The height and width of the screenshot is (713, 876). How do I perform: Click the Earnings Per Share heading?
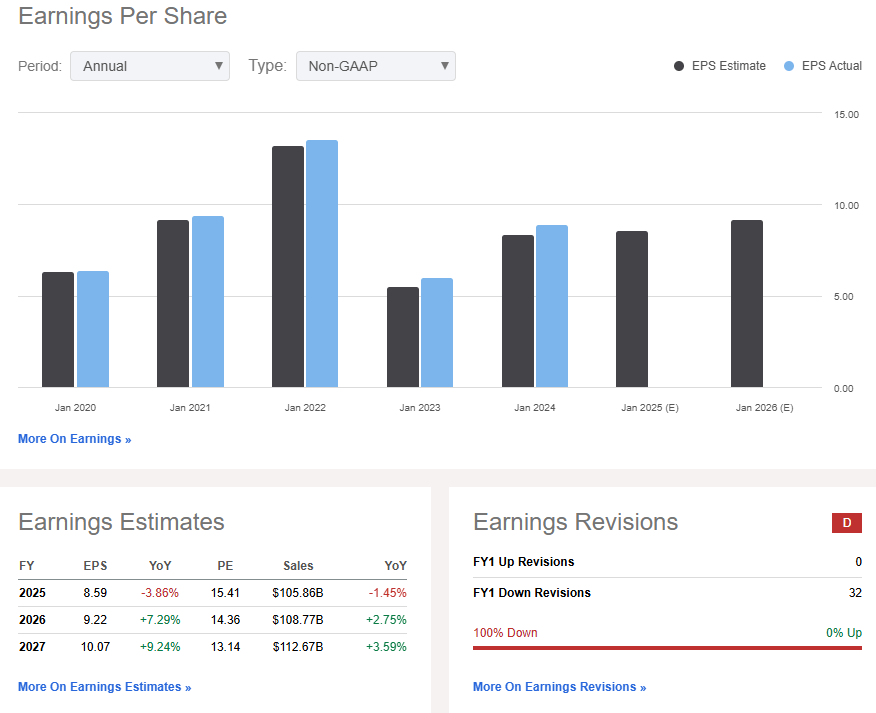pos(122,16)
